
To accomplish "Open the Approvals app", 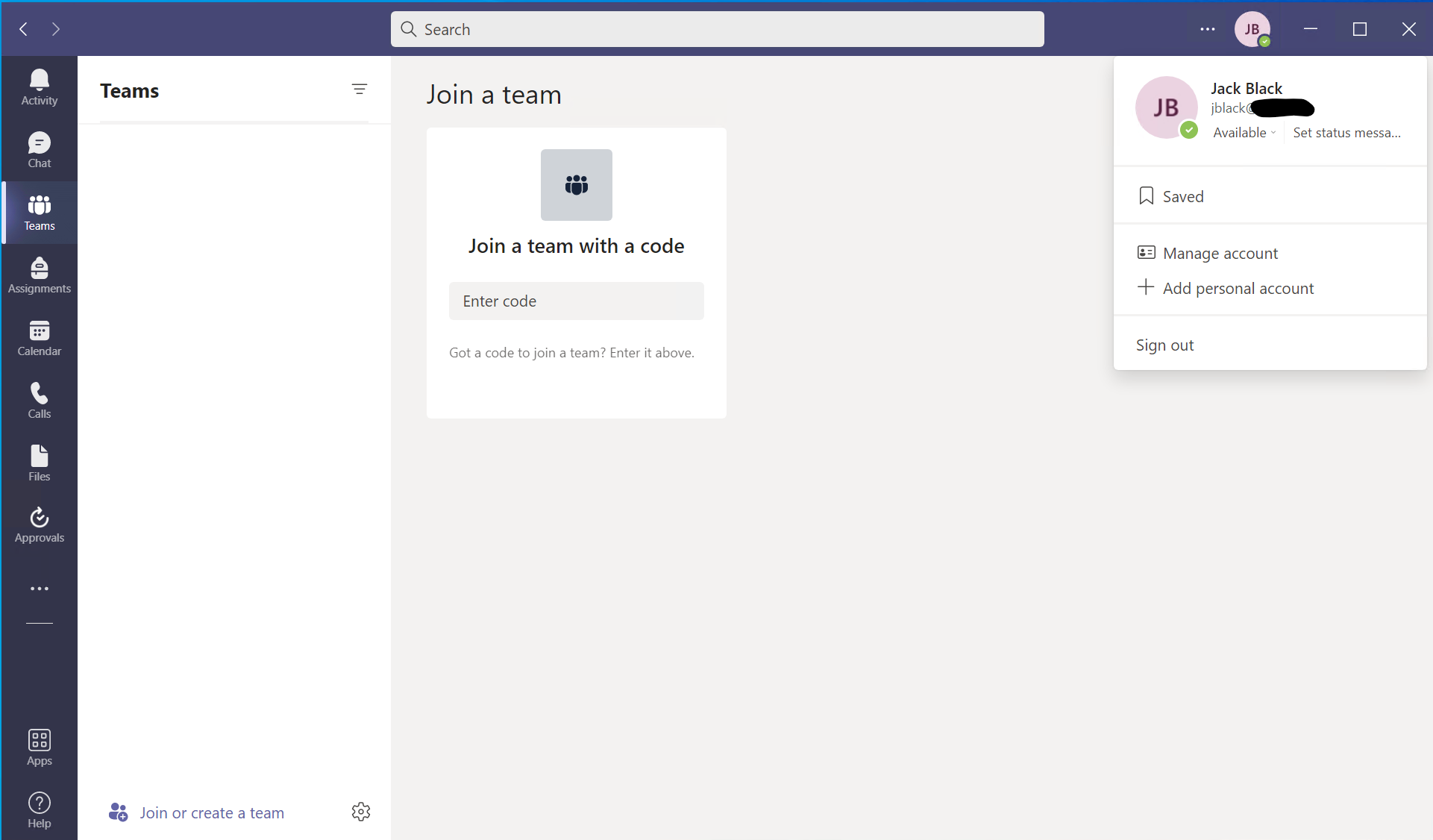I will [39, 524].
